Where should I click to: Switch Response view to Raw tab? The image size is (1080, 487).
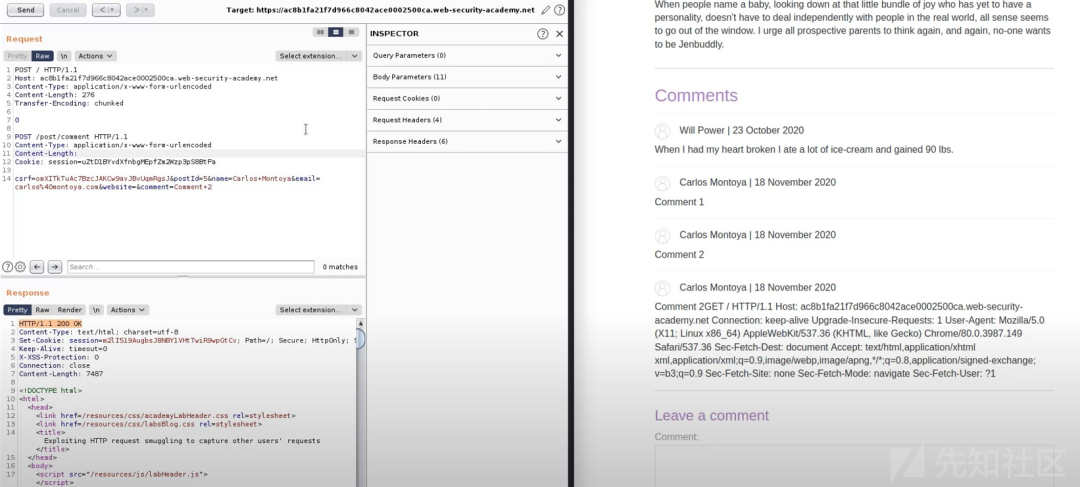pyautogui.click(x=43, y=310)
